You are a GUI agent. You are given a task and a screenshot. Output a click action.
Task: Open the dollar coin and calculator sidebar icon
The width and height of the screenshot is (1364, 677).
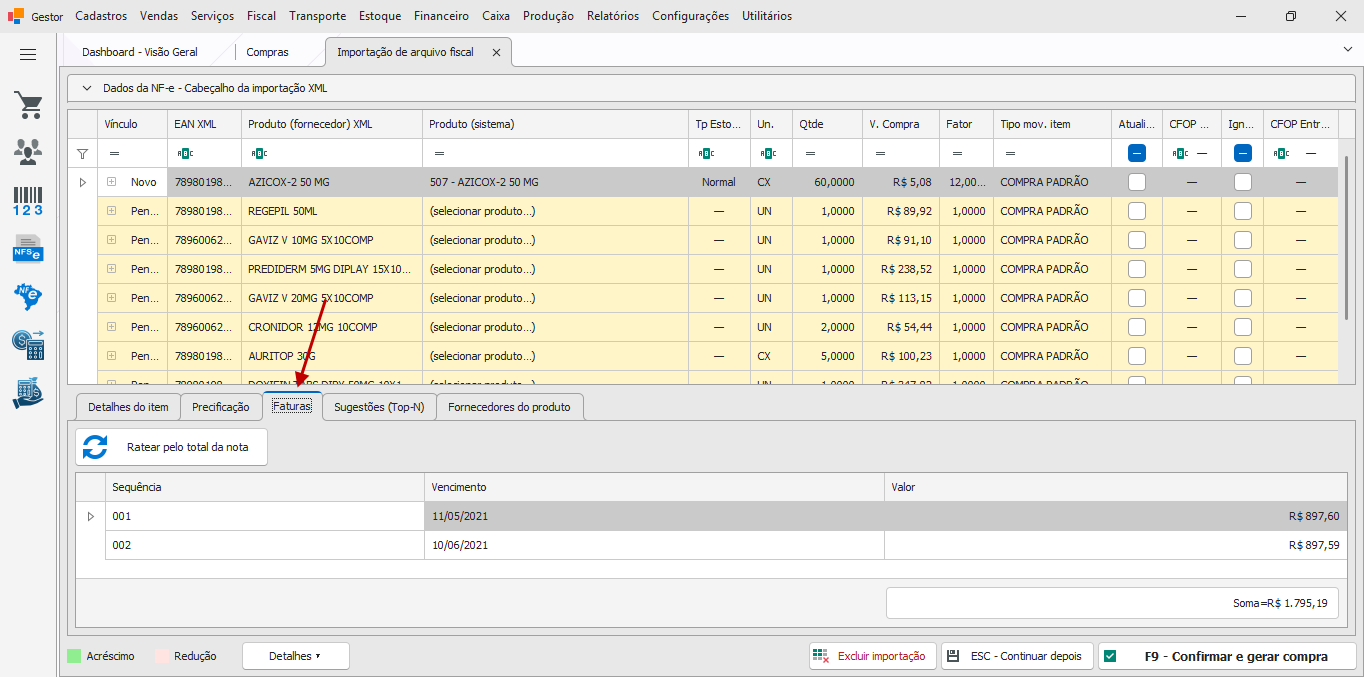[28, 345]
